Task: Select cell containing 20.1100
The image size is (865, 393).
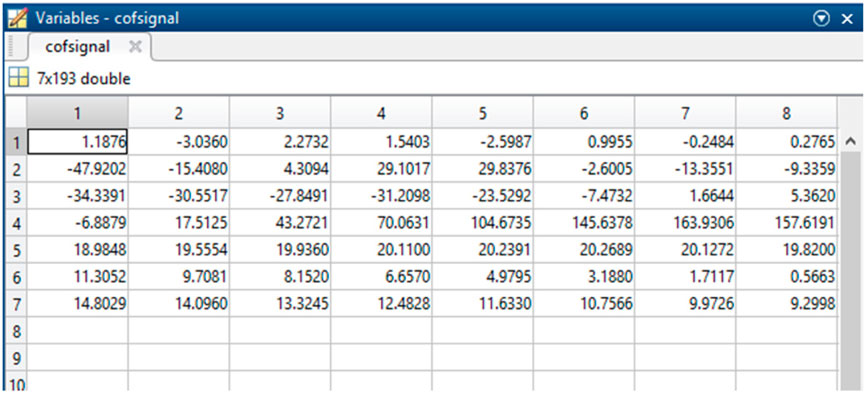Action: [381, 250]
